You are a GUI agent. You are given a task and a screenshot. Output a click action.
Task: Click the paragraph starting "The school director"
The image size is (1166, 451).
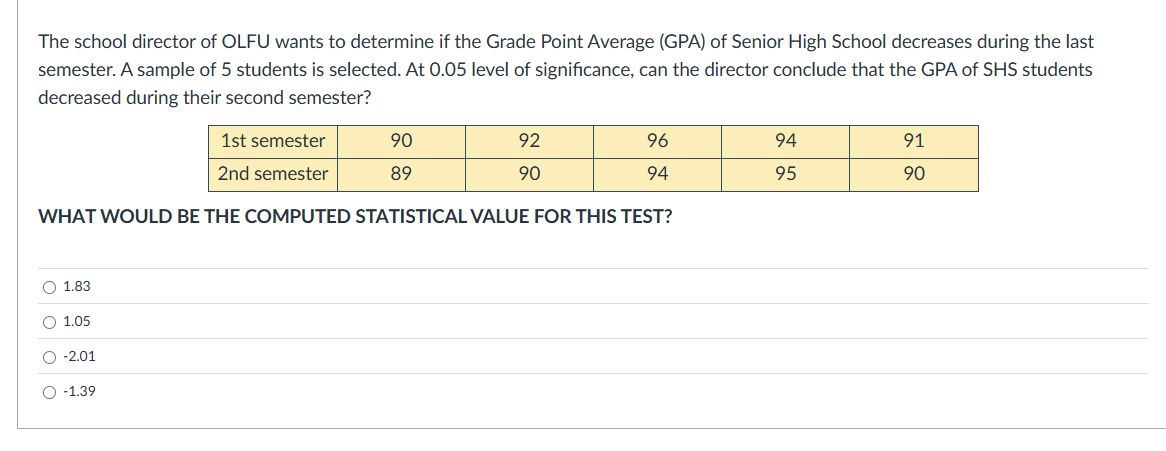click(x=566, y=70)
